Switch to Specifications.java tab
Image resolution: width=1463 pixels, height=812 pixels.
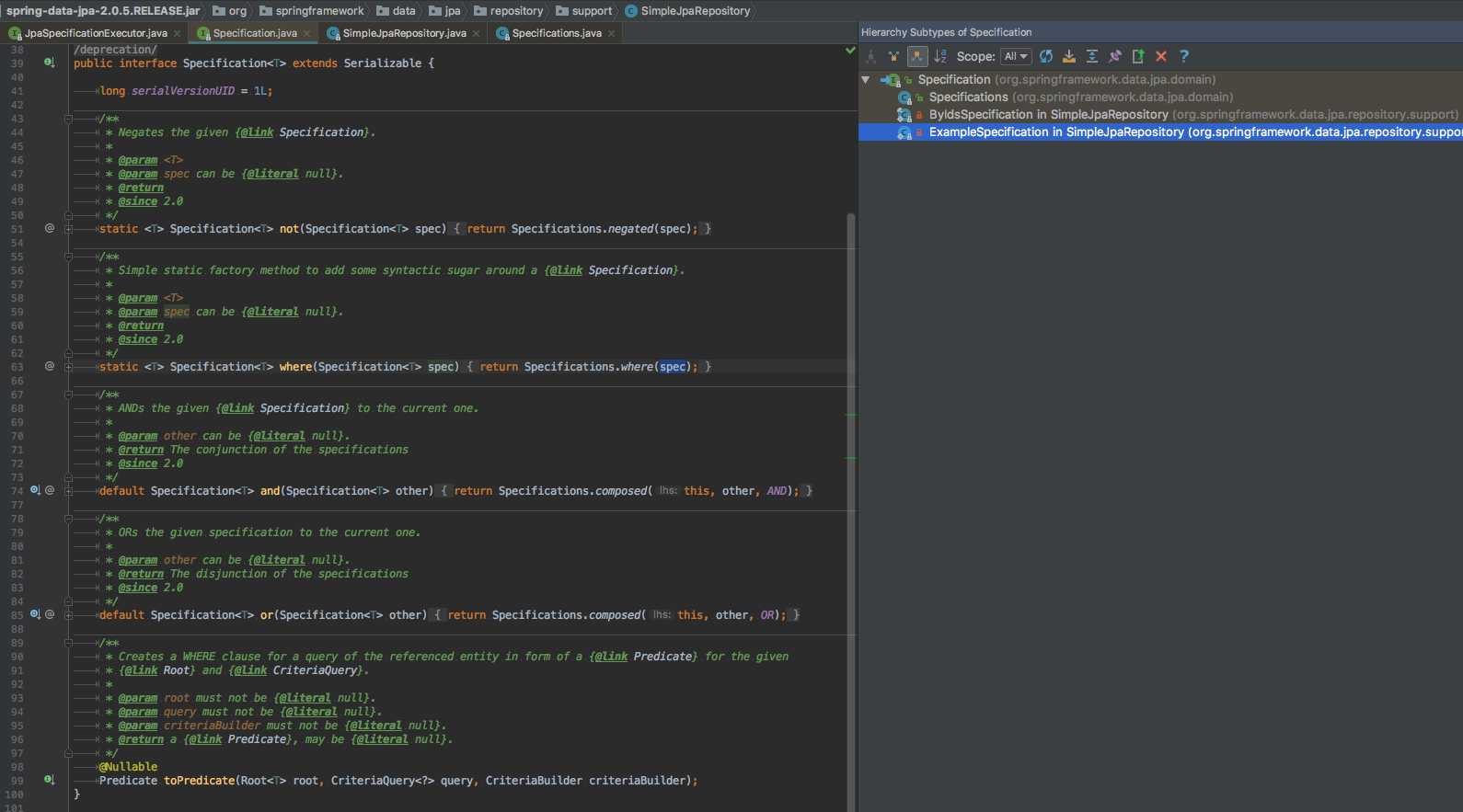557,33
